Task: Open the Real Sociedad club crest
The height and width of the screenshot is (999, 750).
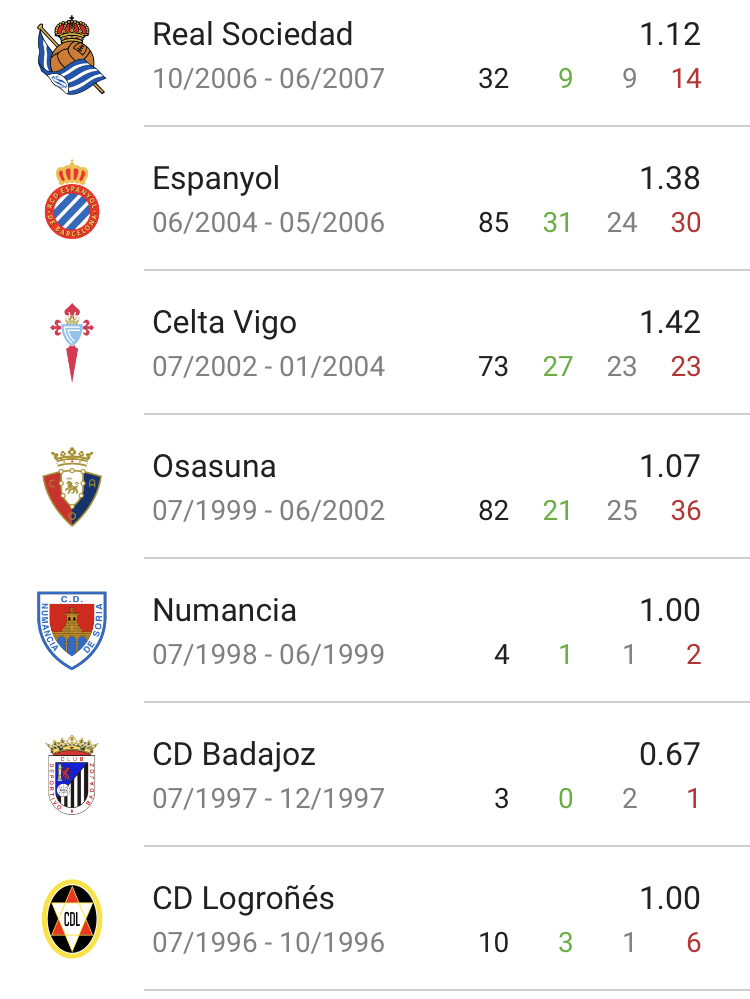Action: click(71, 55)
